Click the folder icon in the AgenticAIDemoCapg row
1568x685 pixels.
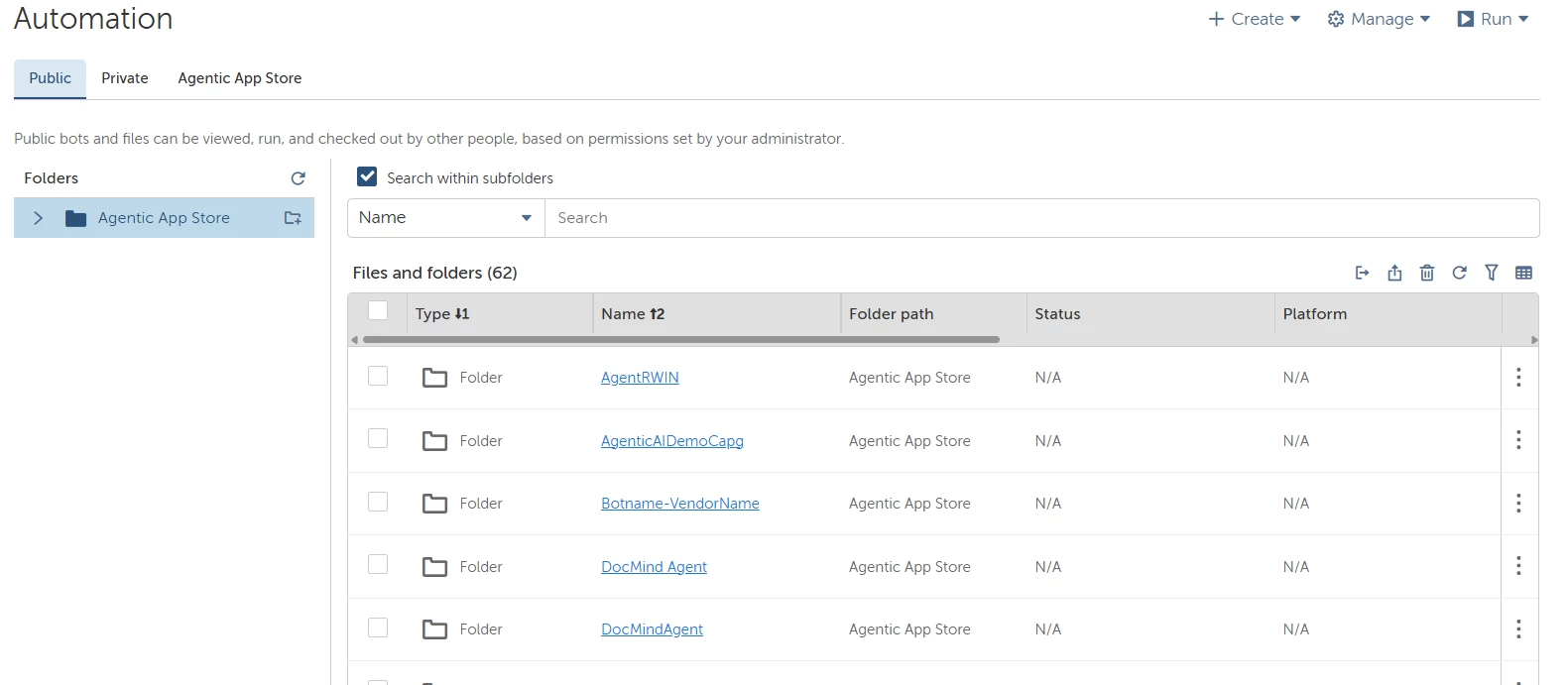click(434, 441)
